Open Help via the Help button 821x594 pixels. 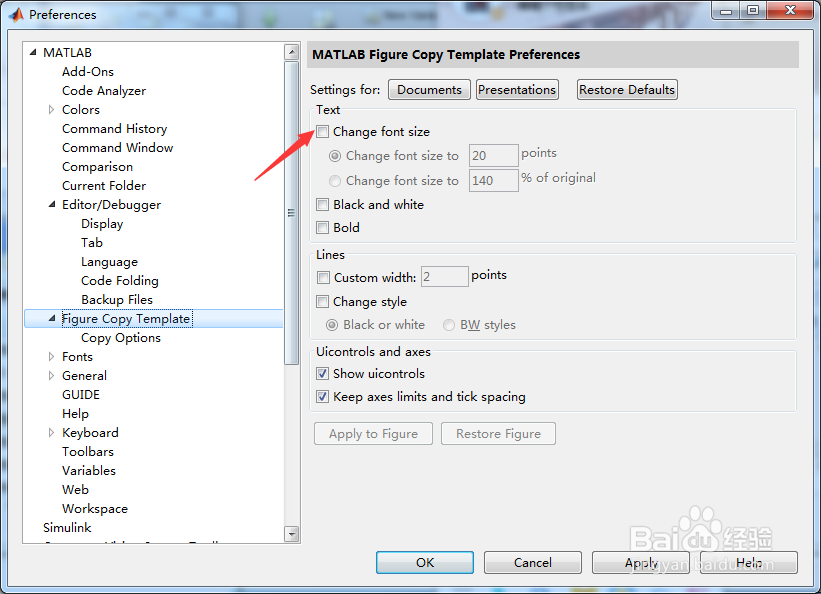coord(749,563)
